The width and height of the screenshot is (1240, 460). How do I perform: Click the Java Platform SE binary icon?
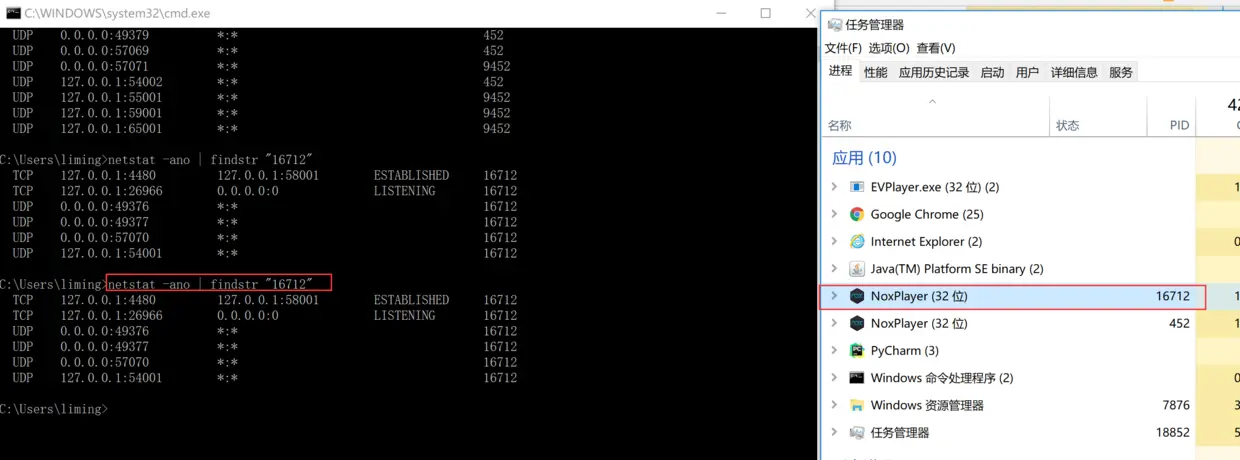click(x=856, y=269)
